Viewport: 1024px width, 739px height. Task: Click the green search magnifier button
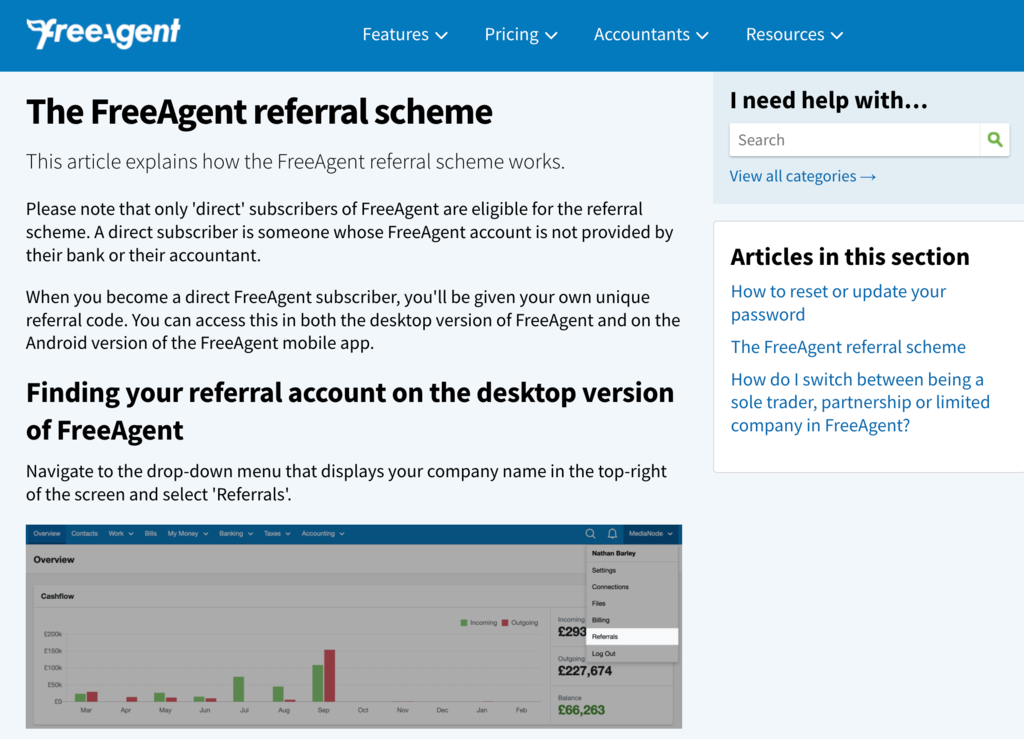[994, 139]
